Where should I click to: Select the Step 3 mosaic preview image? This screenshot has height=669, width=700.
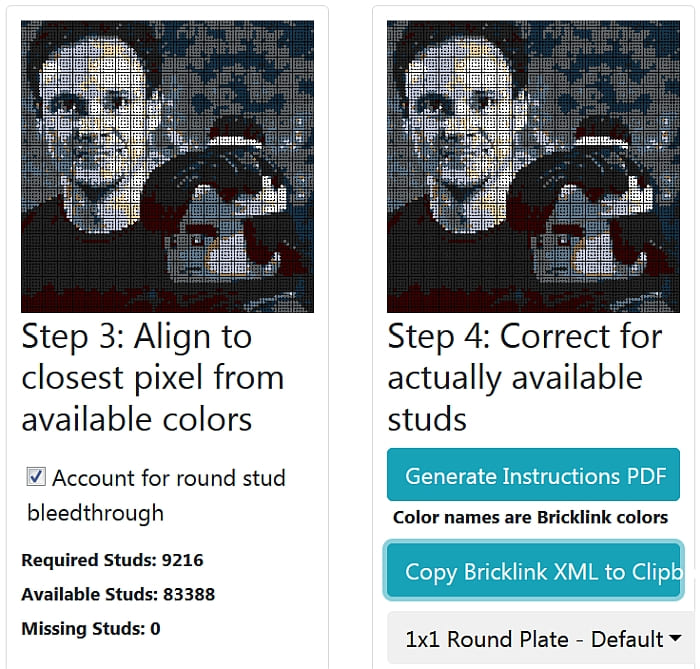(x=167, y=167)
